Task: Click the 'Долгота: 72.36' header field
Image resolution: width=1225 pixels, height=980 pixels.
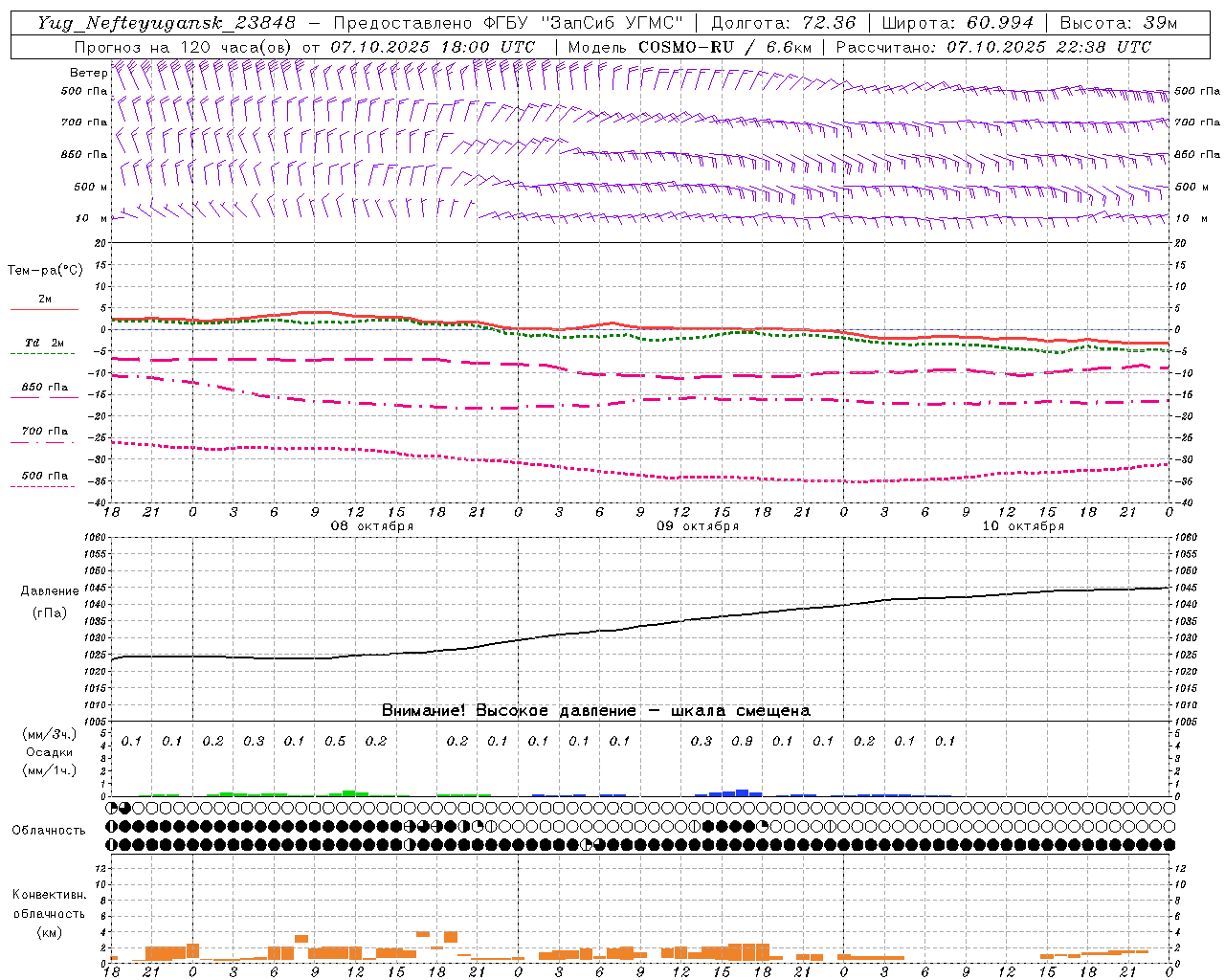Action: point(783,23)
